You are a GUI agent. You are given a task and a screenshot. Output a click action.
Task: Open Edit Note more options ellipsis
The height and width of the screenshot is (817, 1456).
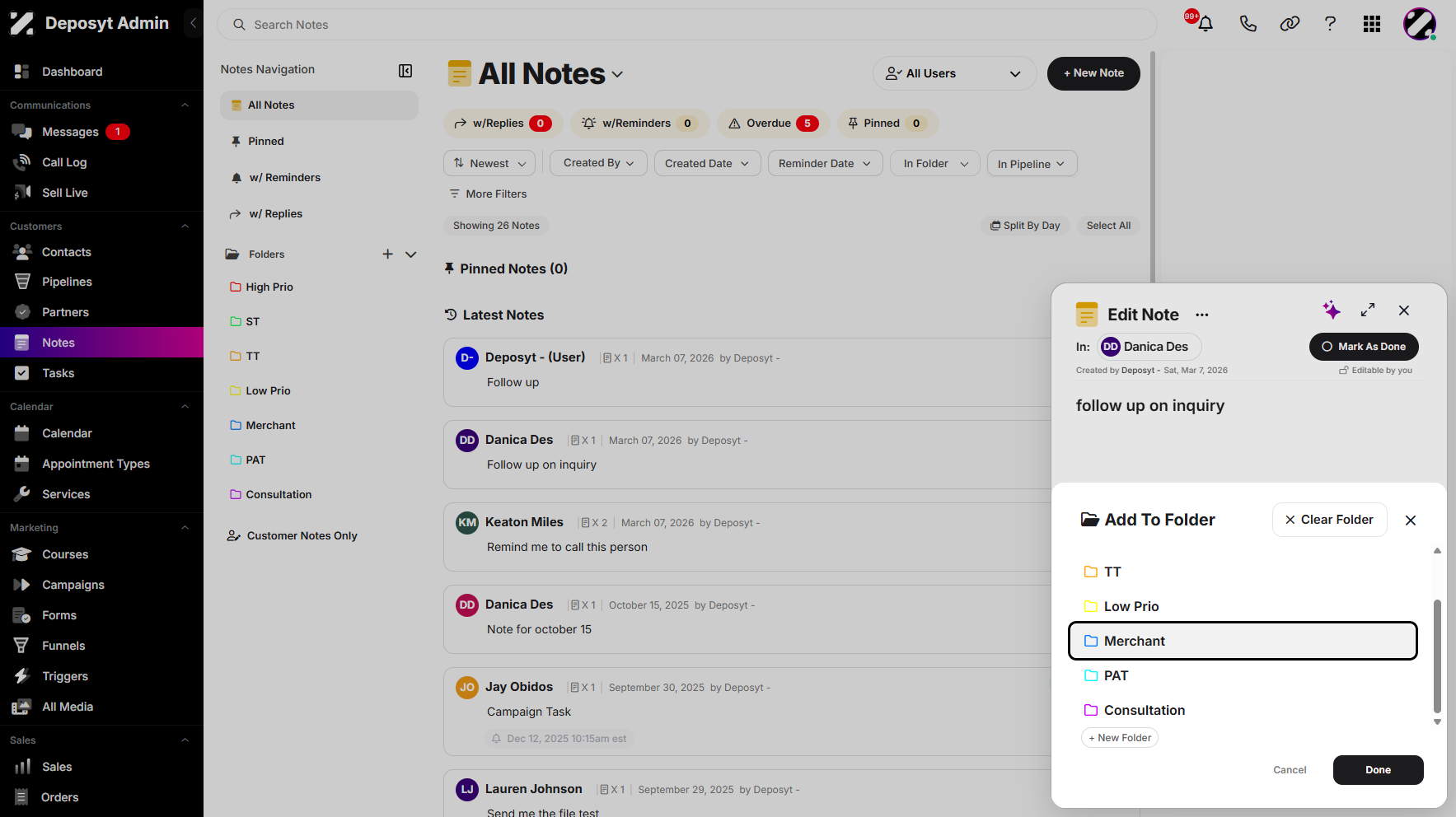[1202, 315]
